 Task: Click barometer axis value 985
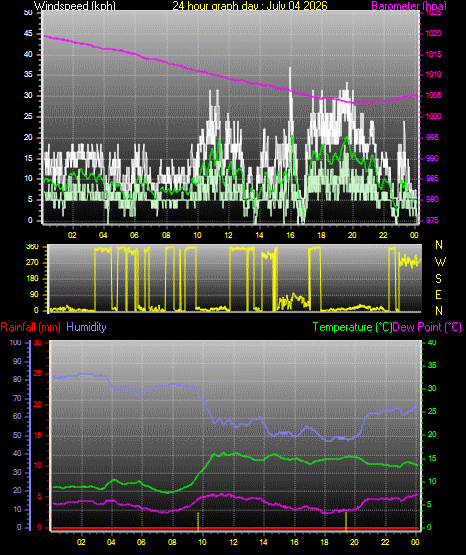point(432,178)
